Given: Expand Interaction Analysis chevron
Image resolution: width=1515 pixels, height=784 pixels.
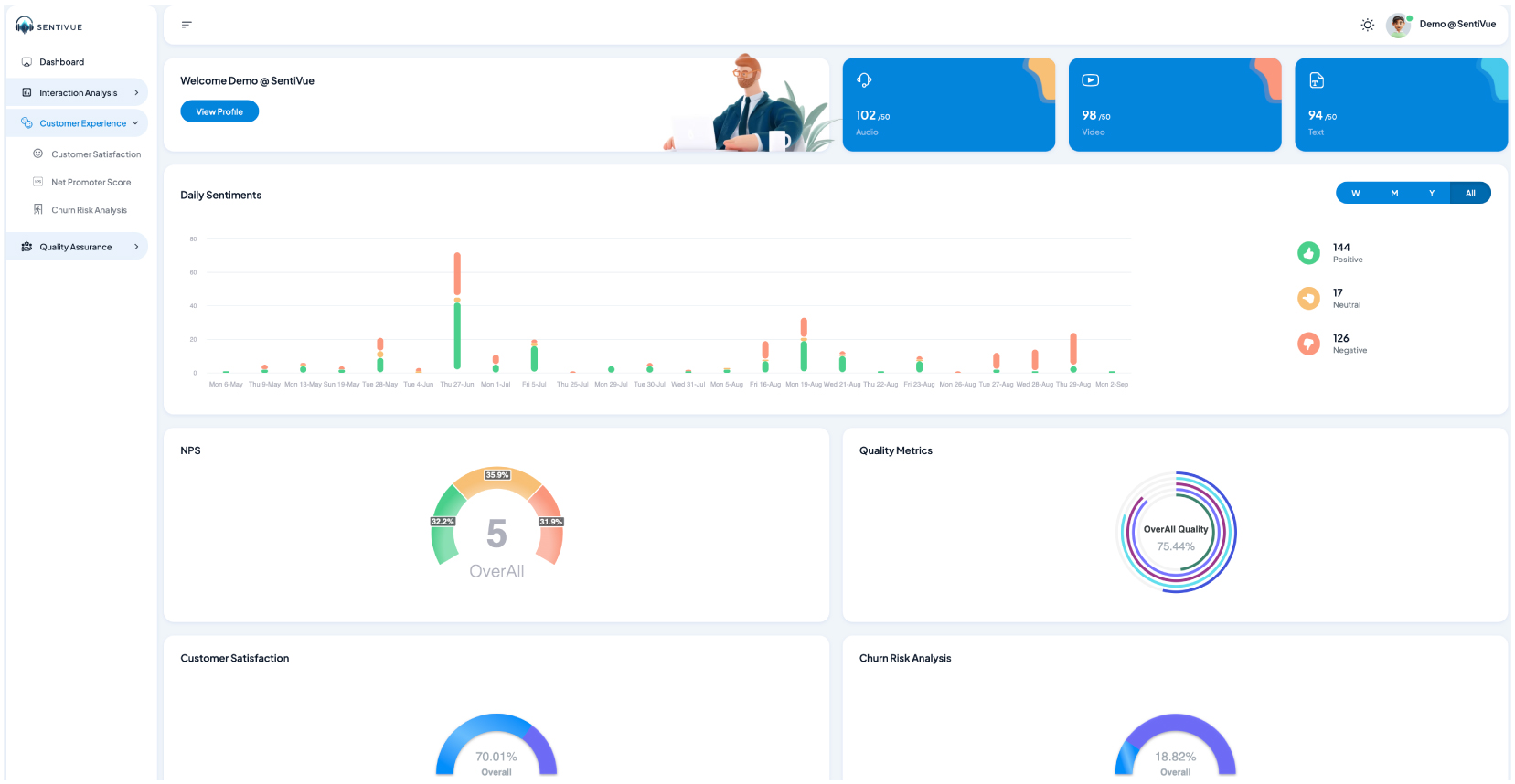Looking at the screenshot, I should [136, 92].
